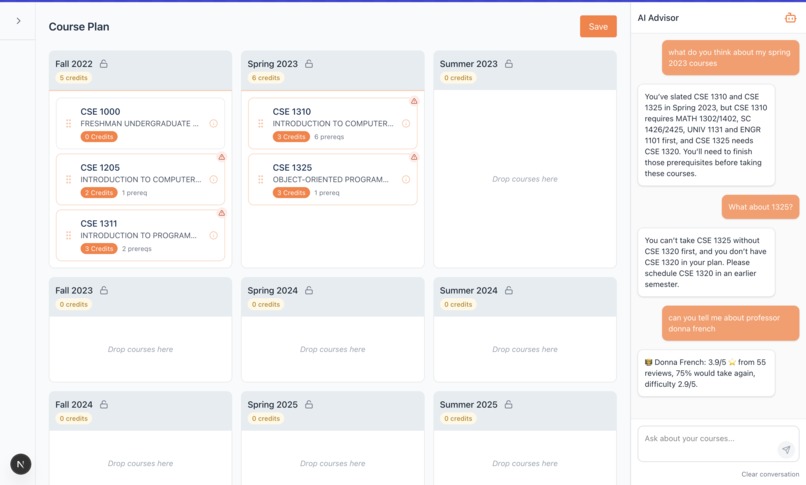Toggle lock on Fall 2023 semester
806x485 pixels.
[x=104, y=290]
